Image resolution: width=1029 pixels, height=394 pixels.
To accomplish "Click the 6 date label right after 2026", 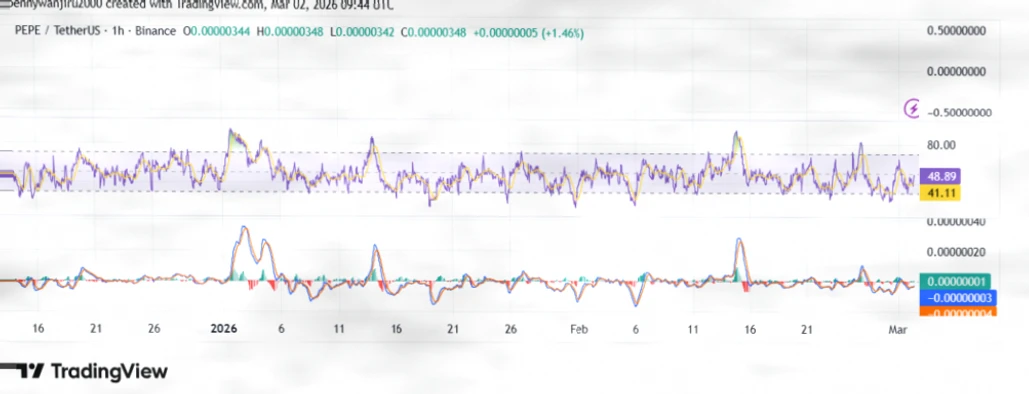I will click(281, 329).
